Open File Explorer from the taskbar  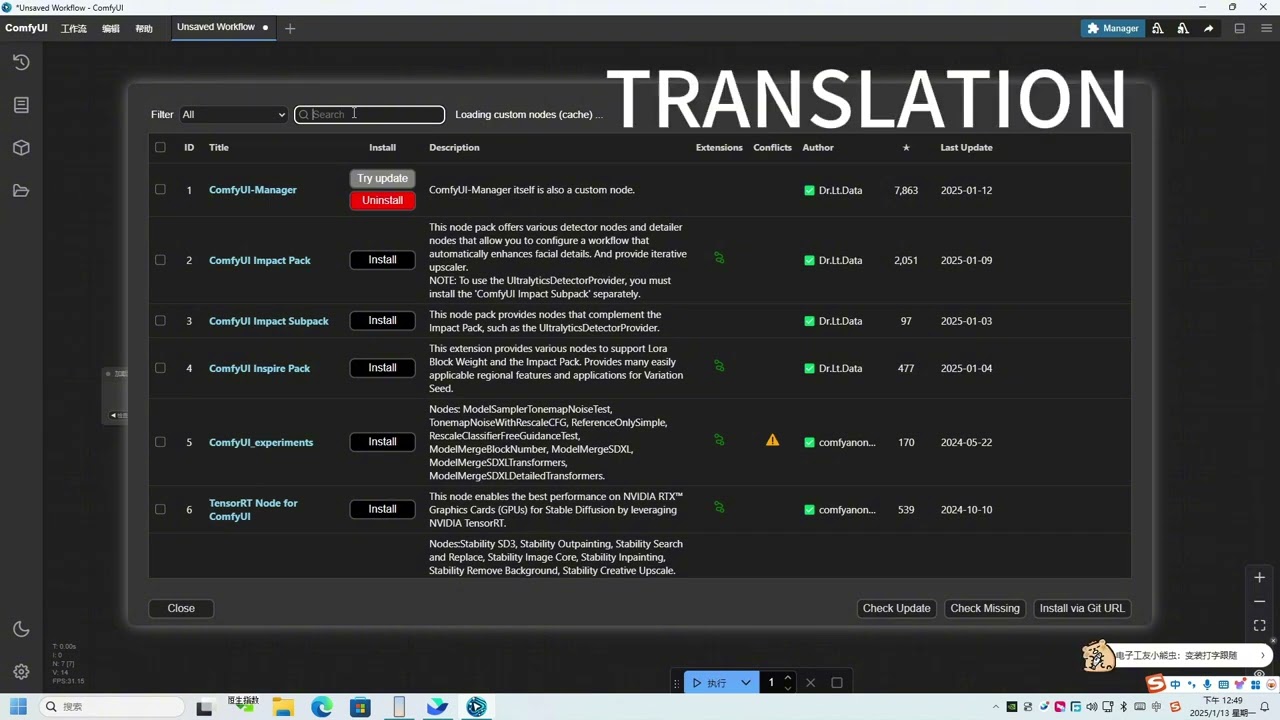[x=283, y=707]
